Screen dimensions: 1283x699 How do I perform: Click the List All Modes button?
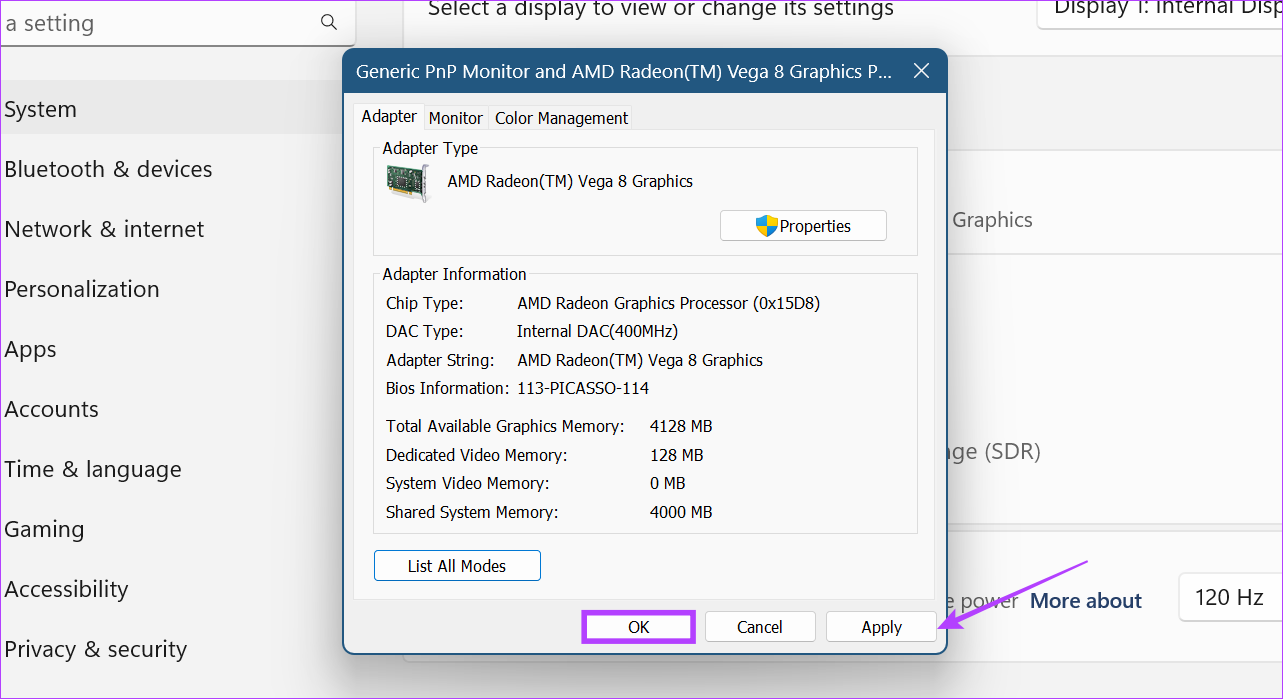point(457,566)
